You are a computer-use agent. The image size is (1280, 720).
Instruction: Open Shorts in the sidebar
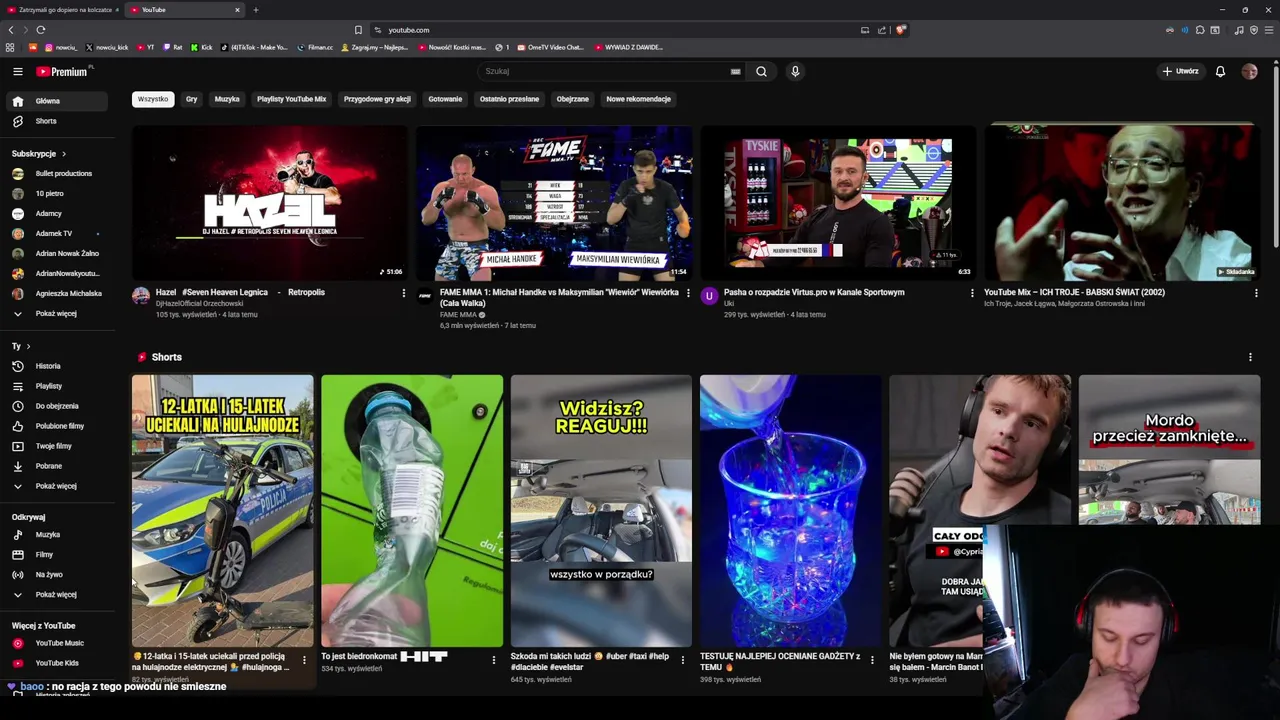tap(57, 121)
